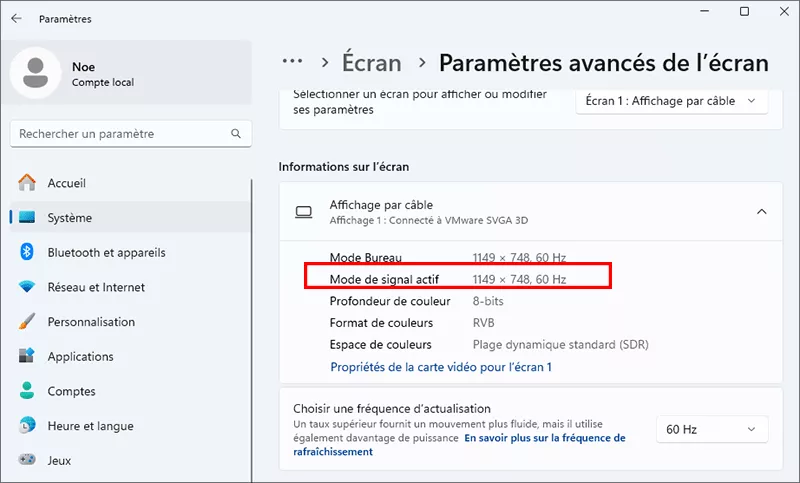Image resolution: width=800 pixels, height=483 pixels.
Task: Click the Paramètres avancés de l’écran title
Action: 604,63
